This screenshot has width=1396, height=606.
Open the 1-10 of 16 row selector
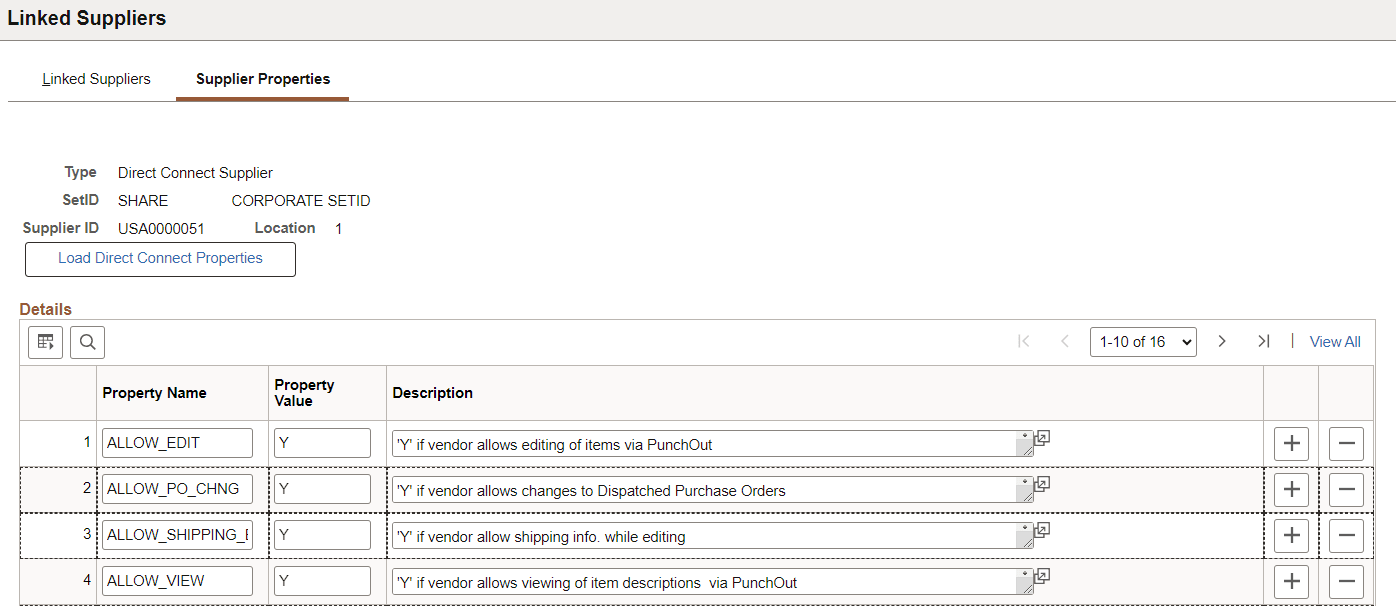(1143, 341)
